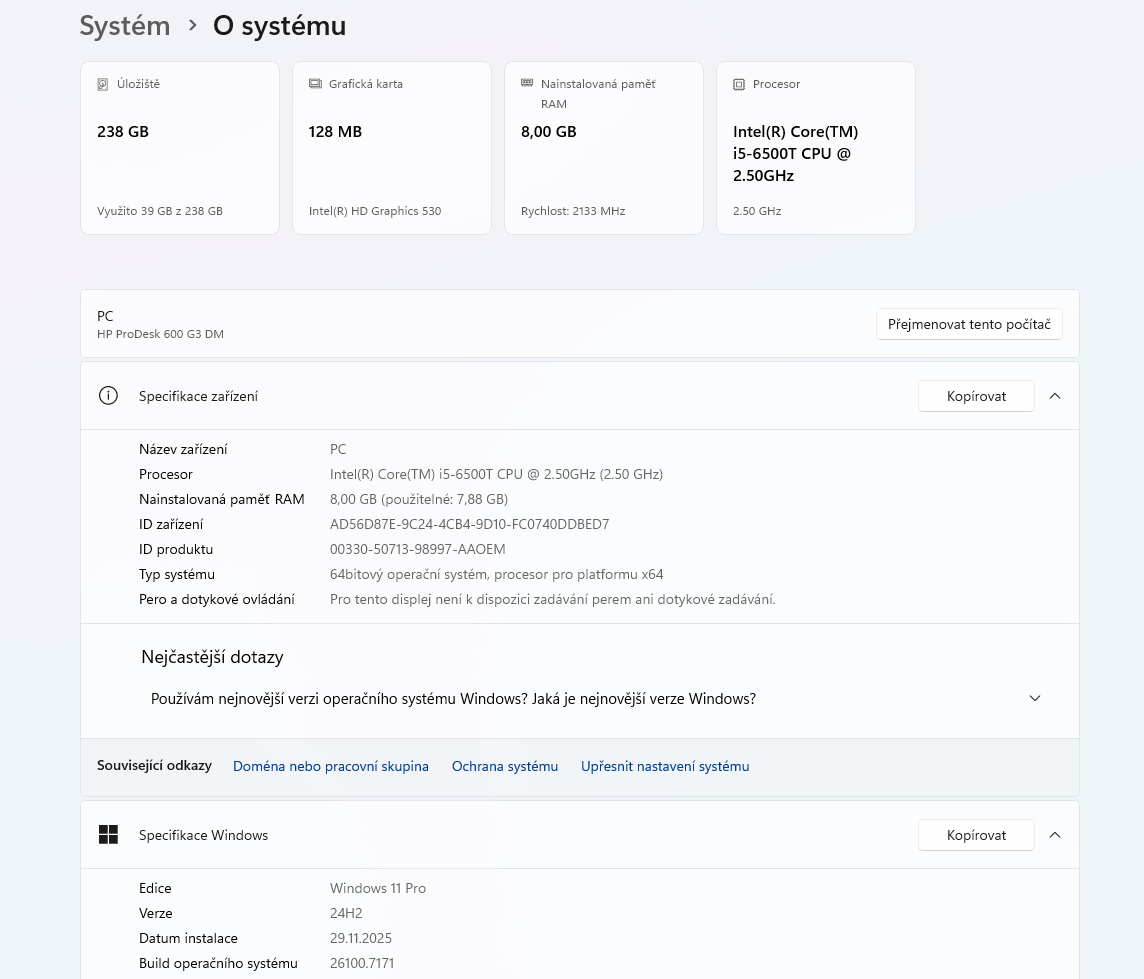Click the graphics card icon beside Grafická karta

[315, 84]
